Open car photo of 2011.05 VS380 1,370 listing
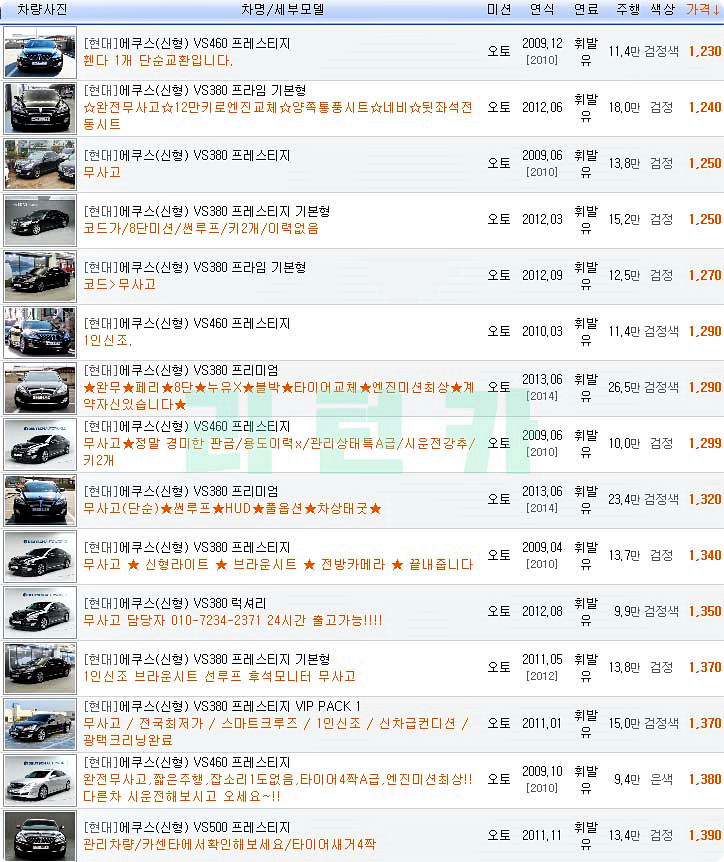This screenshot has height=862, width=724. coord(40,669)
